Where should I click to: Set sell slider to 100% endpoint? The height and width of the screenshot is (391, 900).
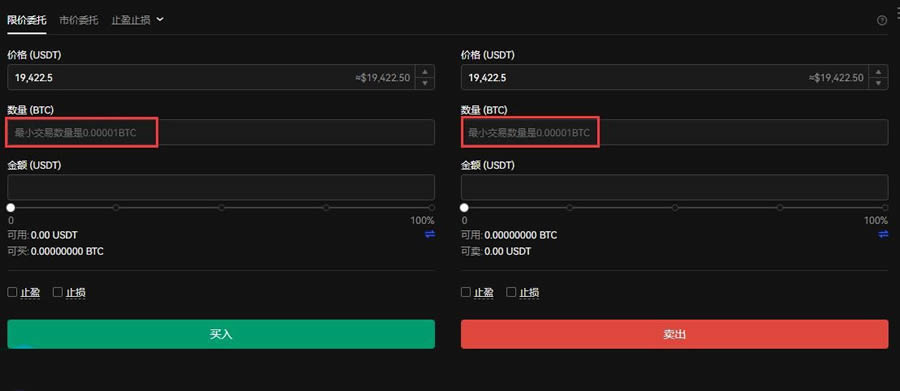[885, 208]
